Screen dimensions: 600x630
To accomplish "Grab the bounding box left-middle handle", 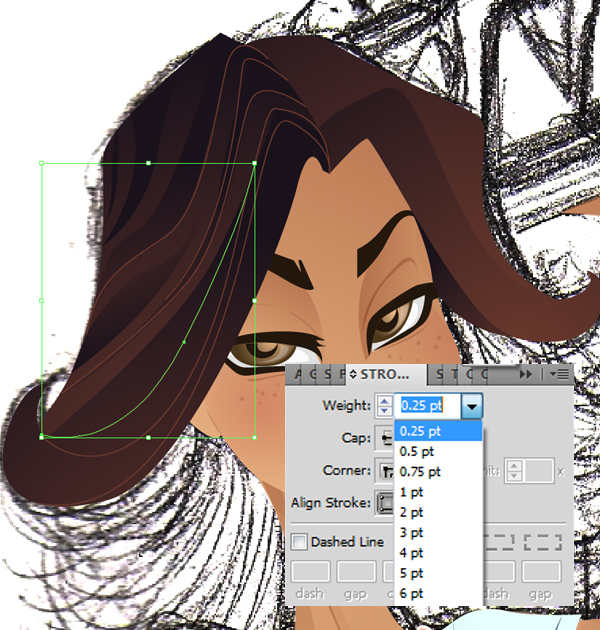I will (41, 301).
